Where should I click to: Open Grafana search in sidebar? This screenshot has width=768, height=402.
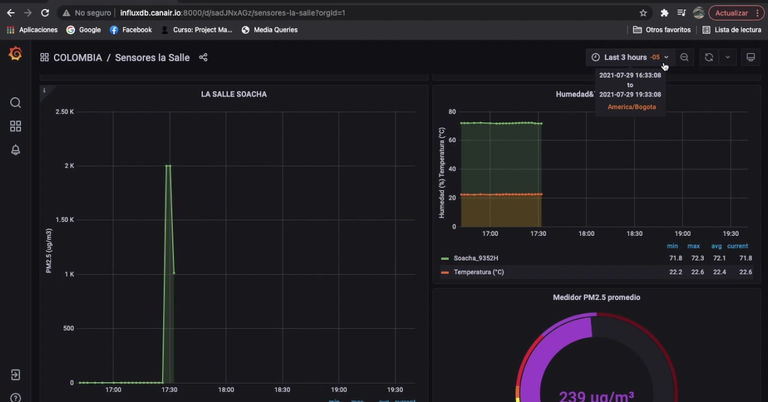pos(15,102)
